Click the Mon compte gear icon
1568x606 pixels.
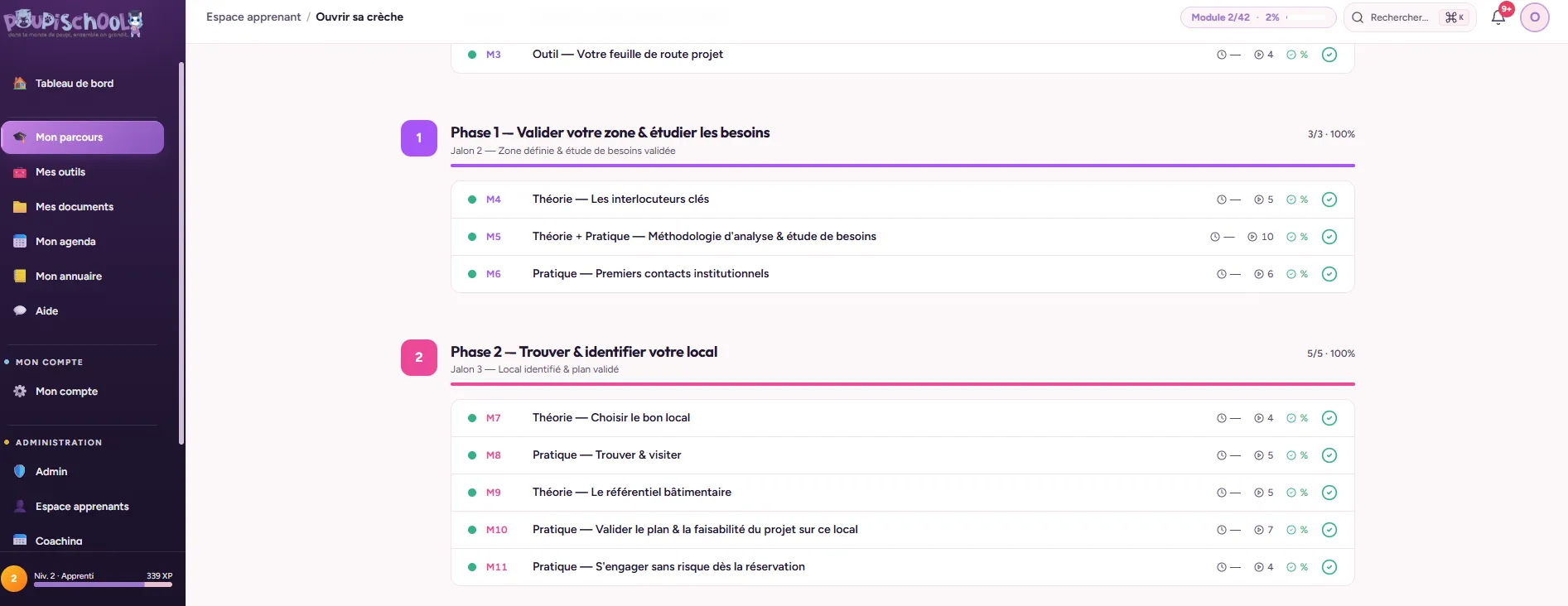(x=20, y=392)
